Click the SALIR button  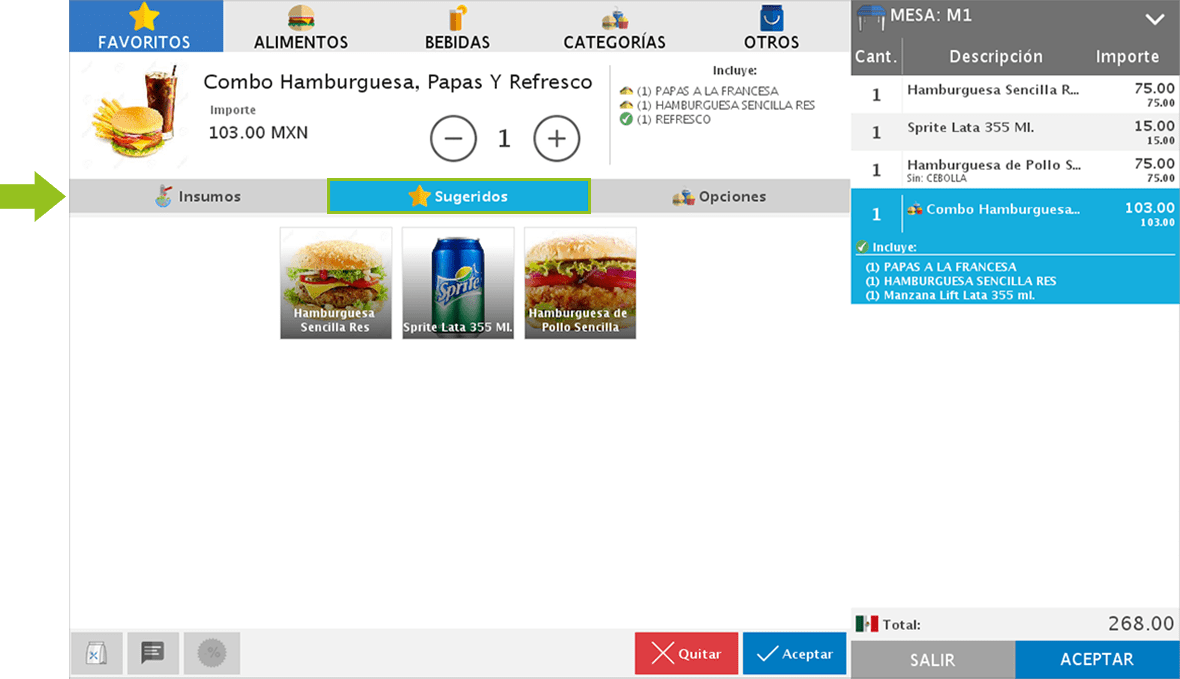pos(932,660)
